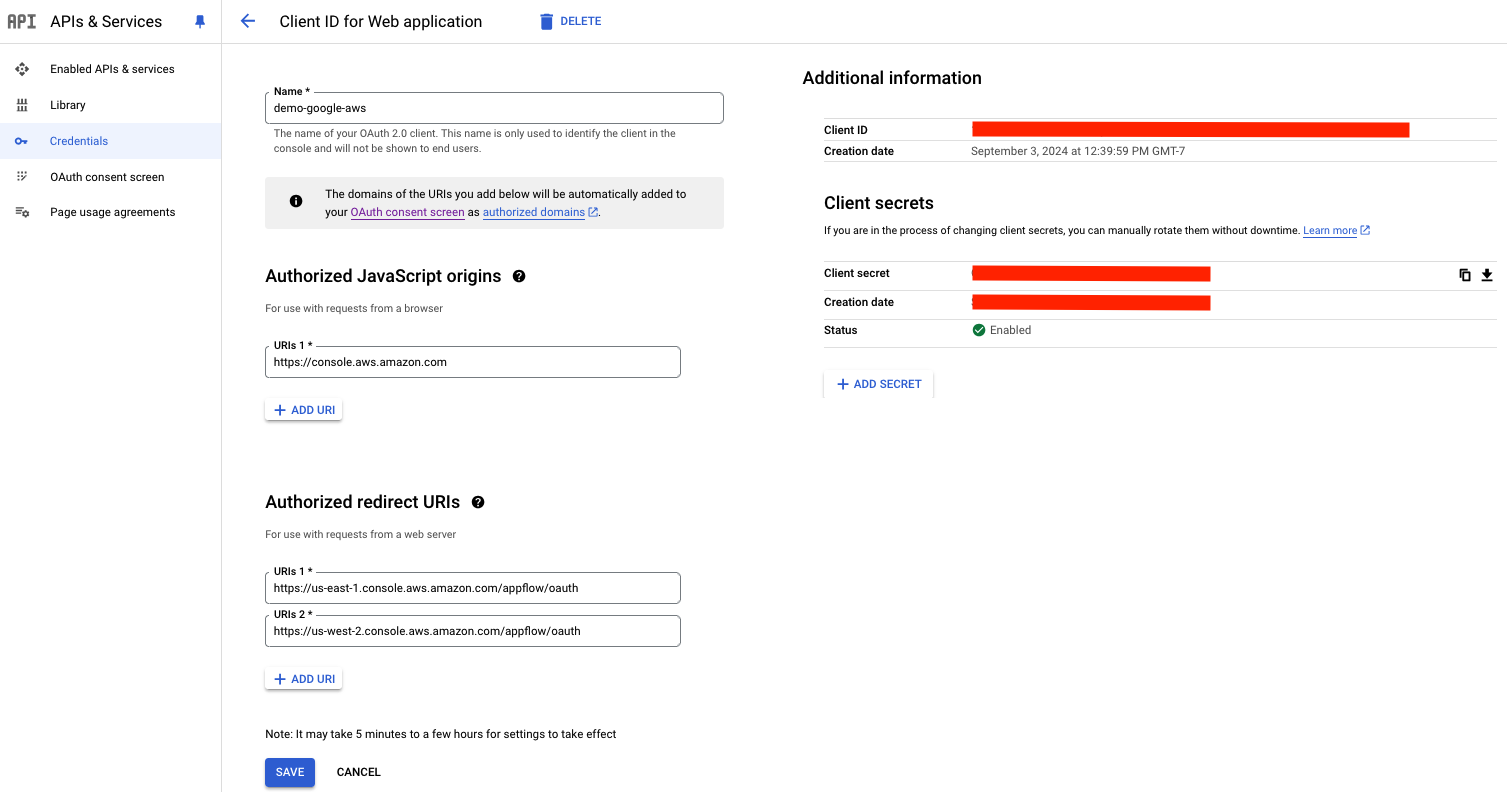Click the info icon in the domains notice
Screen dimensions: 1507x792
(296, 201)
